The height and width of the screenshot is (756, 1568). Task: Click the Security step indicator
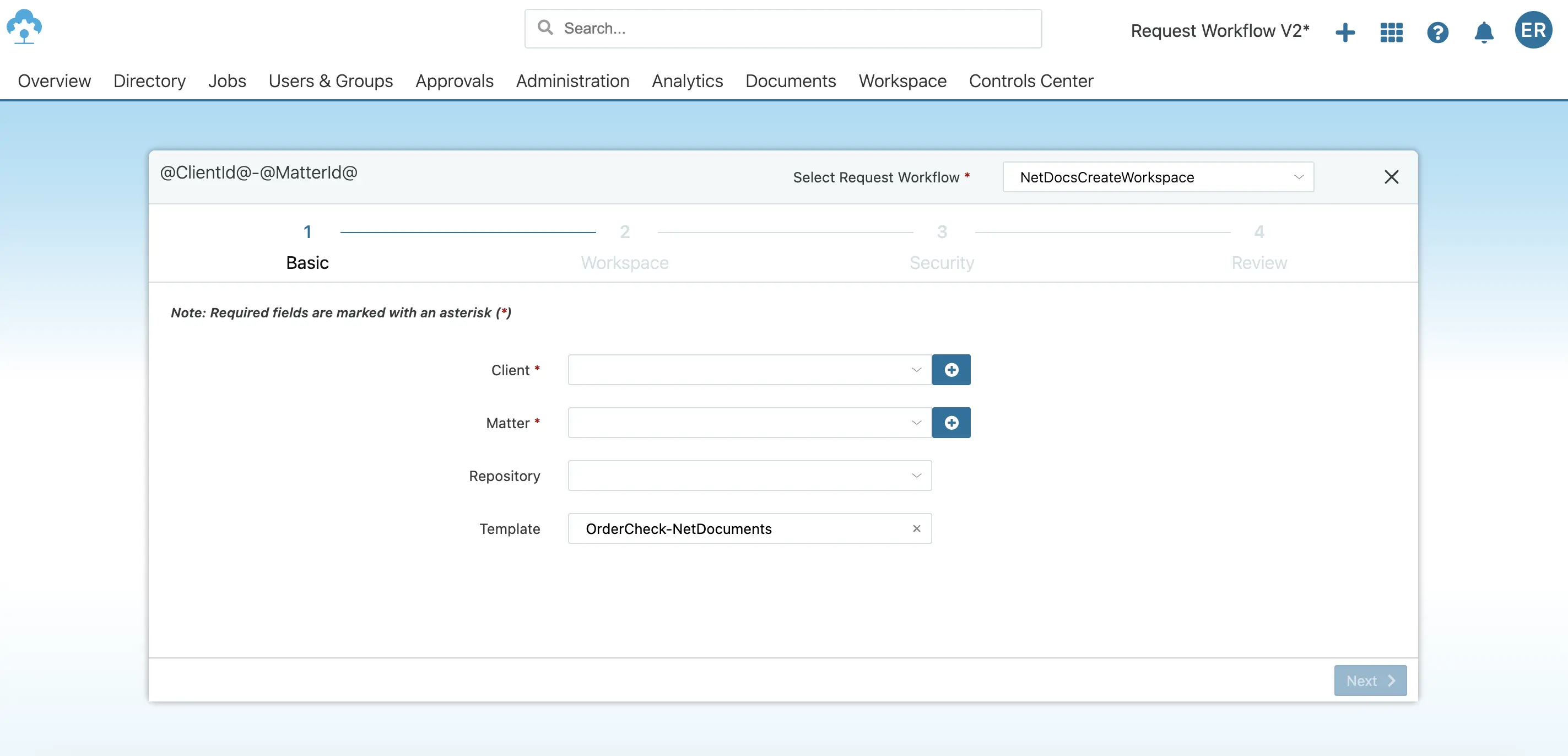(942, 245)
